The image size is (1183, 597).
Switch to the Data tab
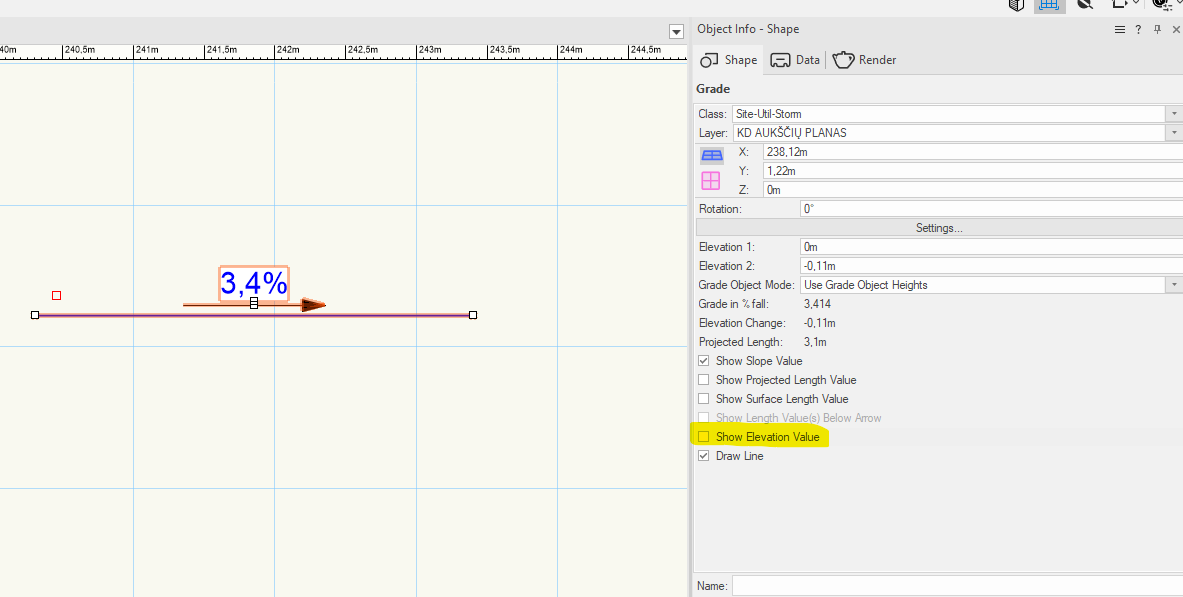[795, 60]
